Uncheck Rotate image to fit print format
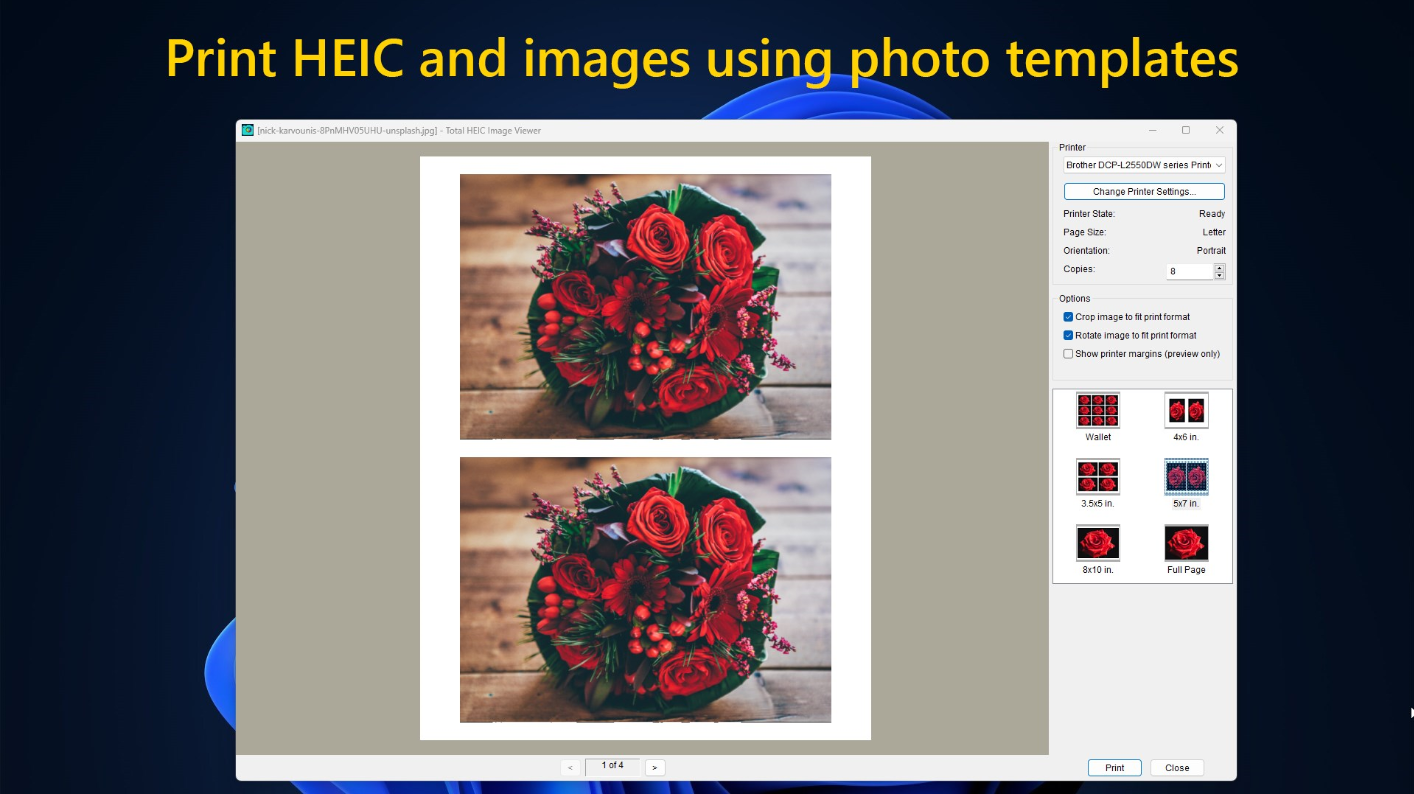 click(1068, 335)
